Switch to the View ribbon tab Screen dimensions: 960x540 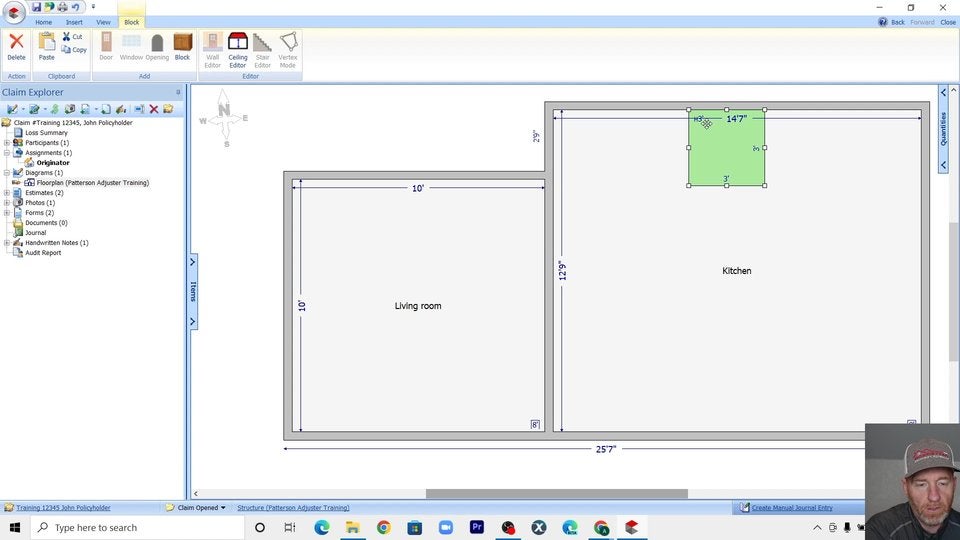[103, 22]
